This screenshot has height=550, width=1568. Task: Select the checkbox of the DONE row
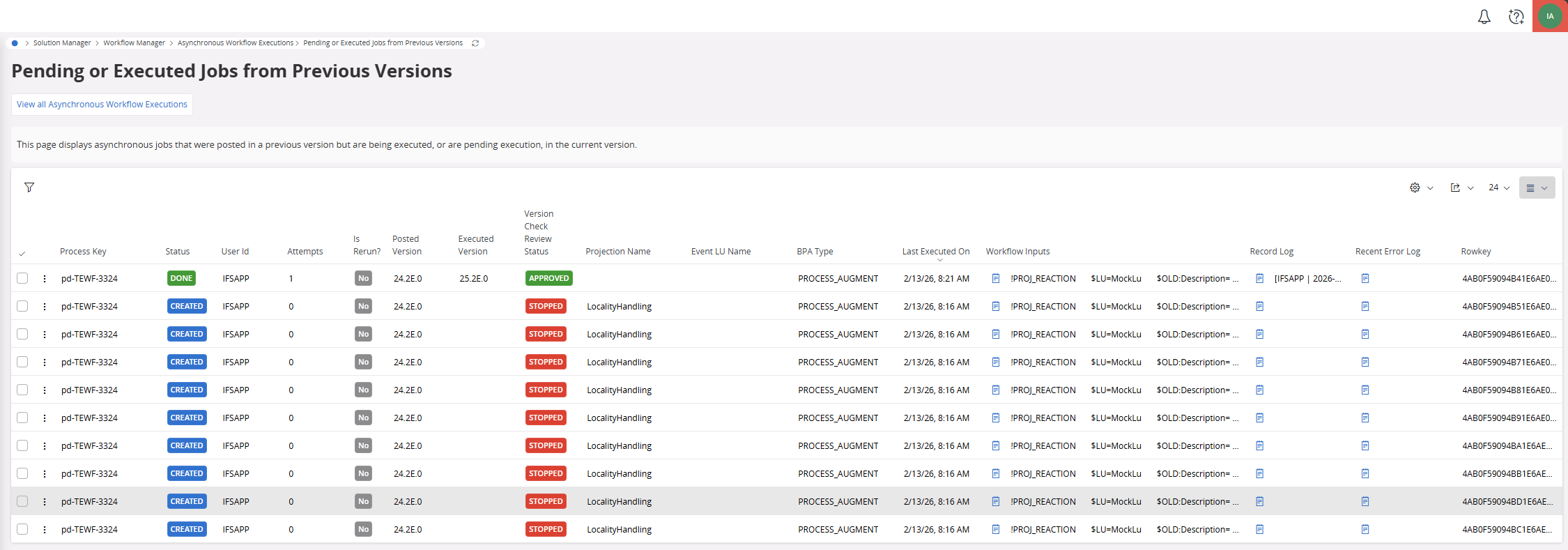click(x=22, y=278)
